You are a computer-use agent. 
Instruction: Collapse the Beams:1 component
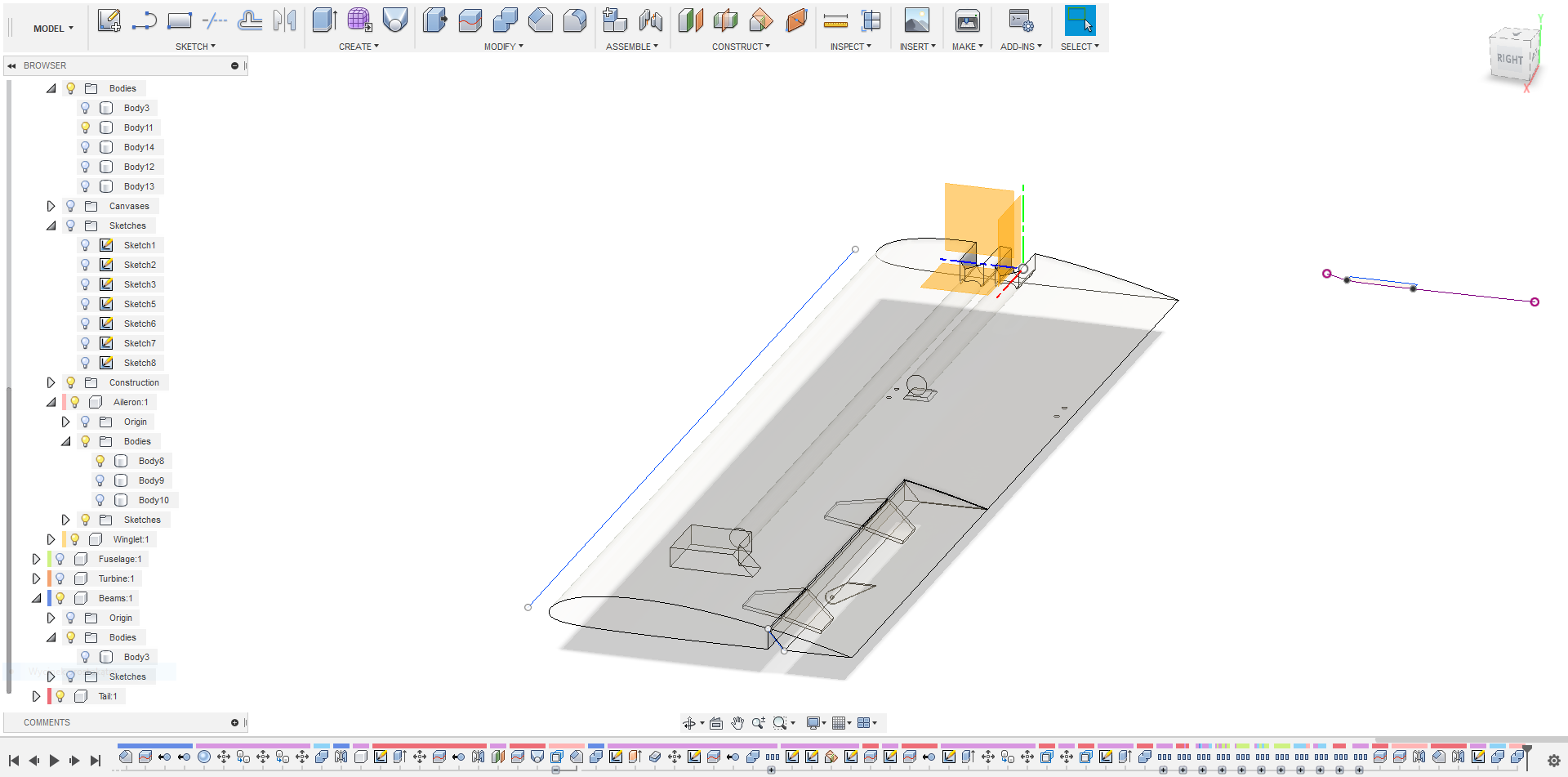[x=36, y=598]
